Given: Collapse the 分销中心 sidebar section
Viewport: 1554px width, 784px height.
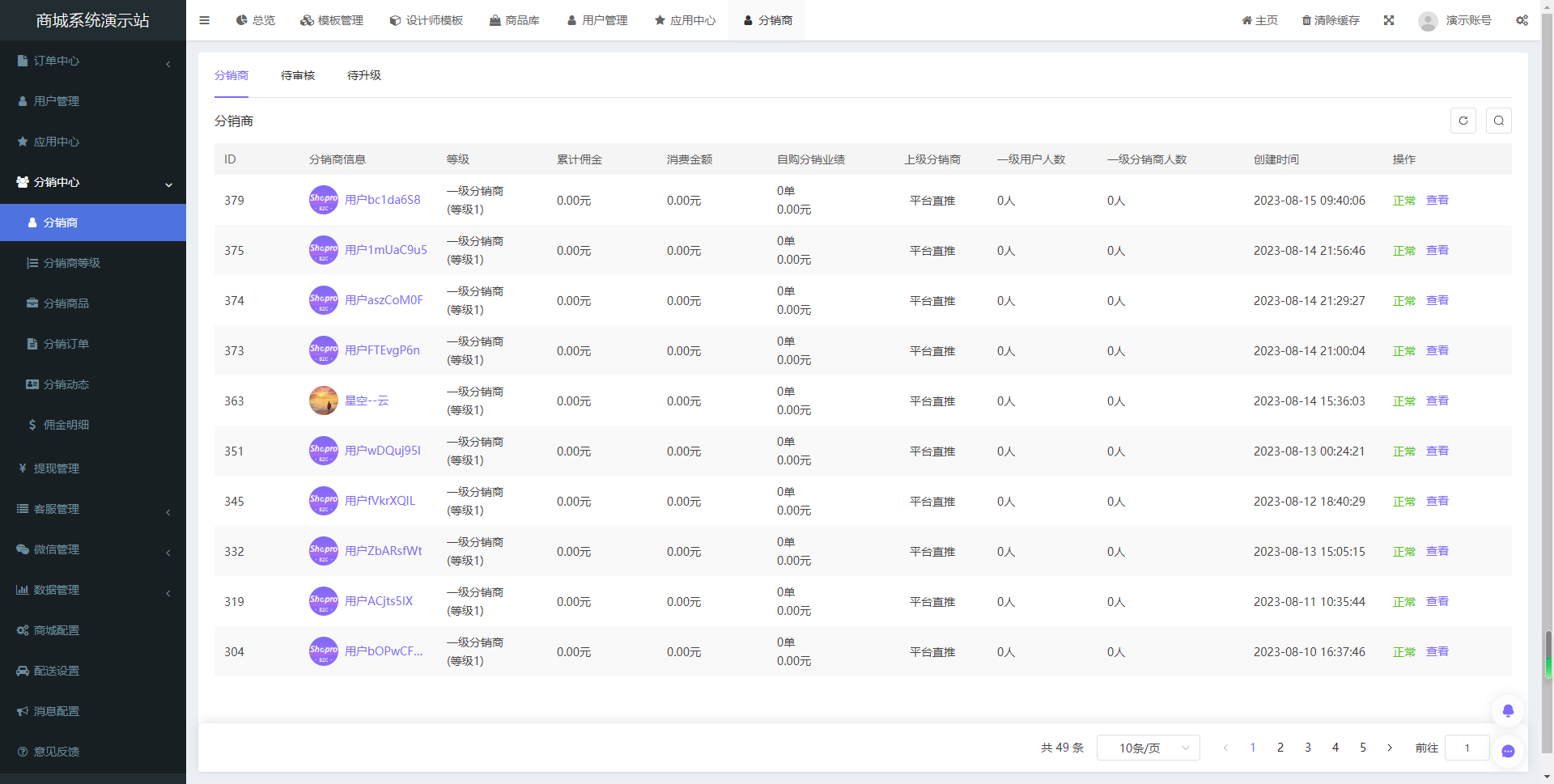Looking at the screenshot, I should pos(93,182).
